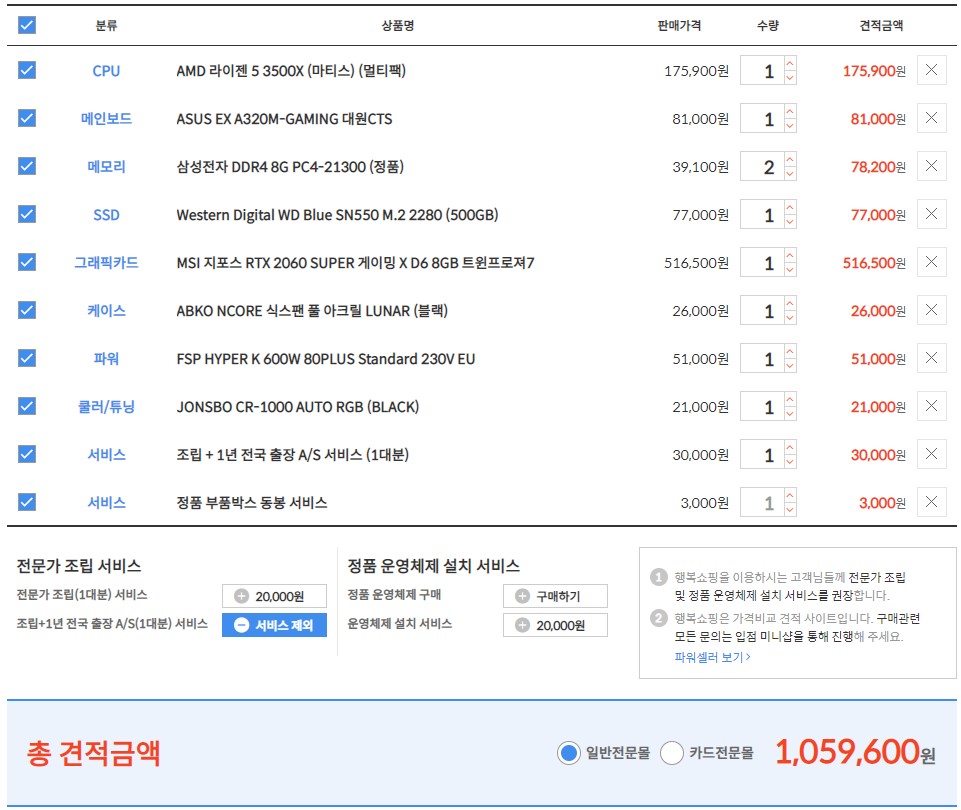Uncheck the 케이스 row checkbox
The image size is (961, 810).
click(x=27, y=310)
